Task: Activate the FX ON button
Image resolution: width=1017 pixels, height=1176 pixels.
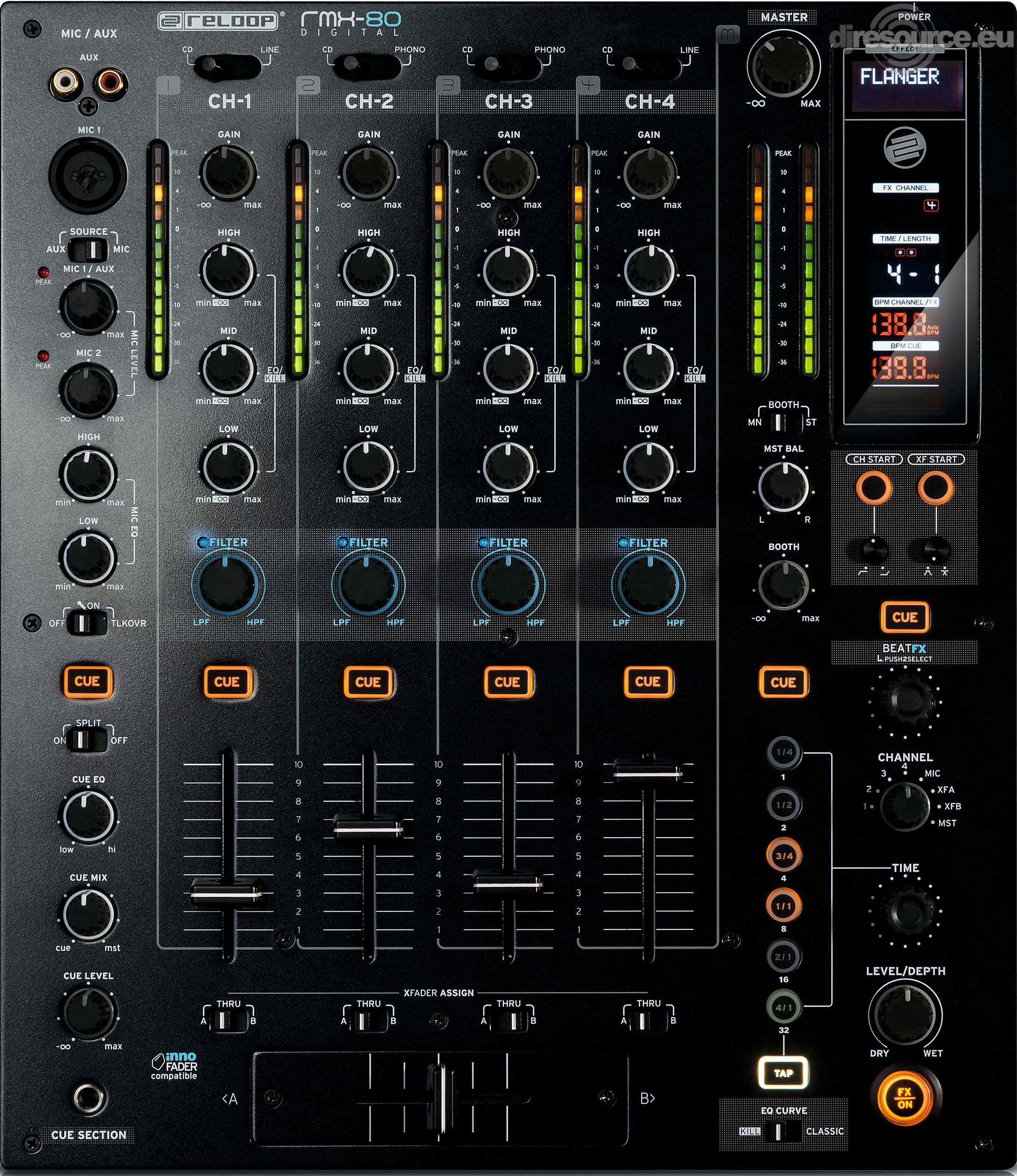Action: point(905,1097)
